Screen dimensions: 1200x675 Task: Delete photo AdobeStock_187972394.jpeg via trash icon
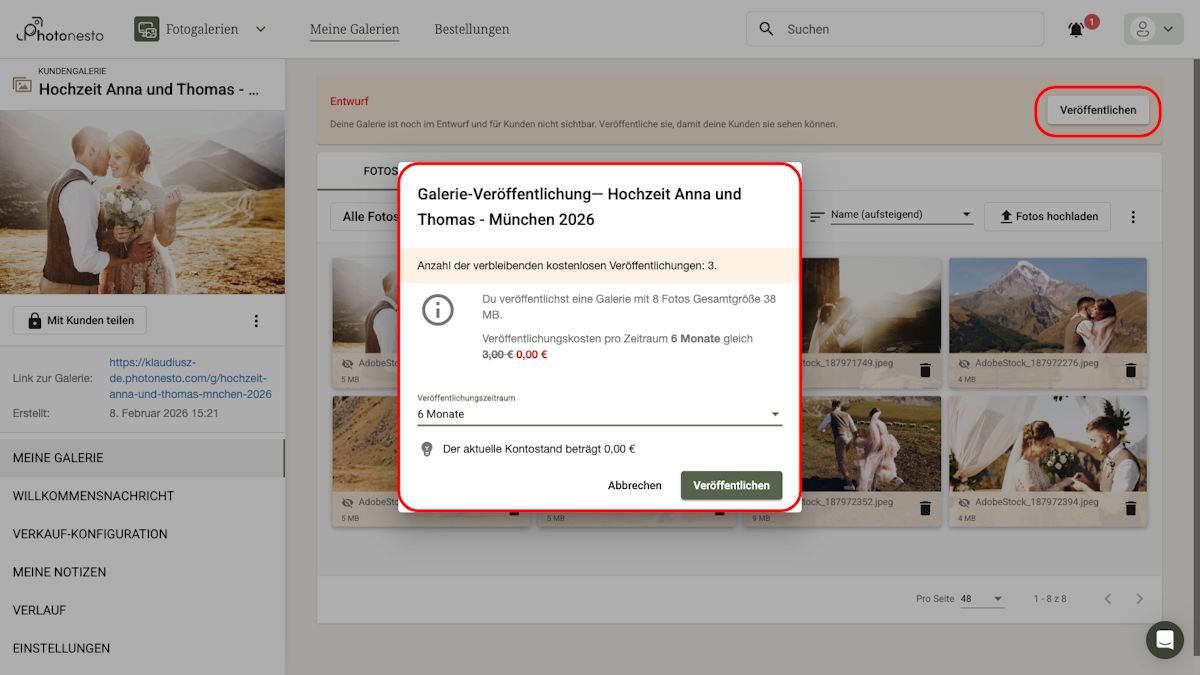coord(1131,508)
